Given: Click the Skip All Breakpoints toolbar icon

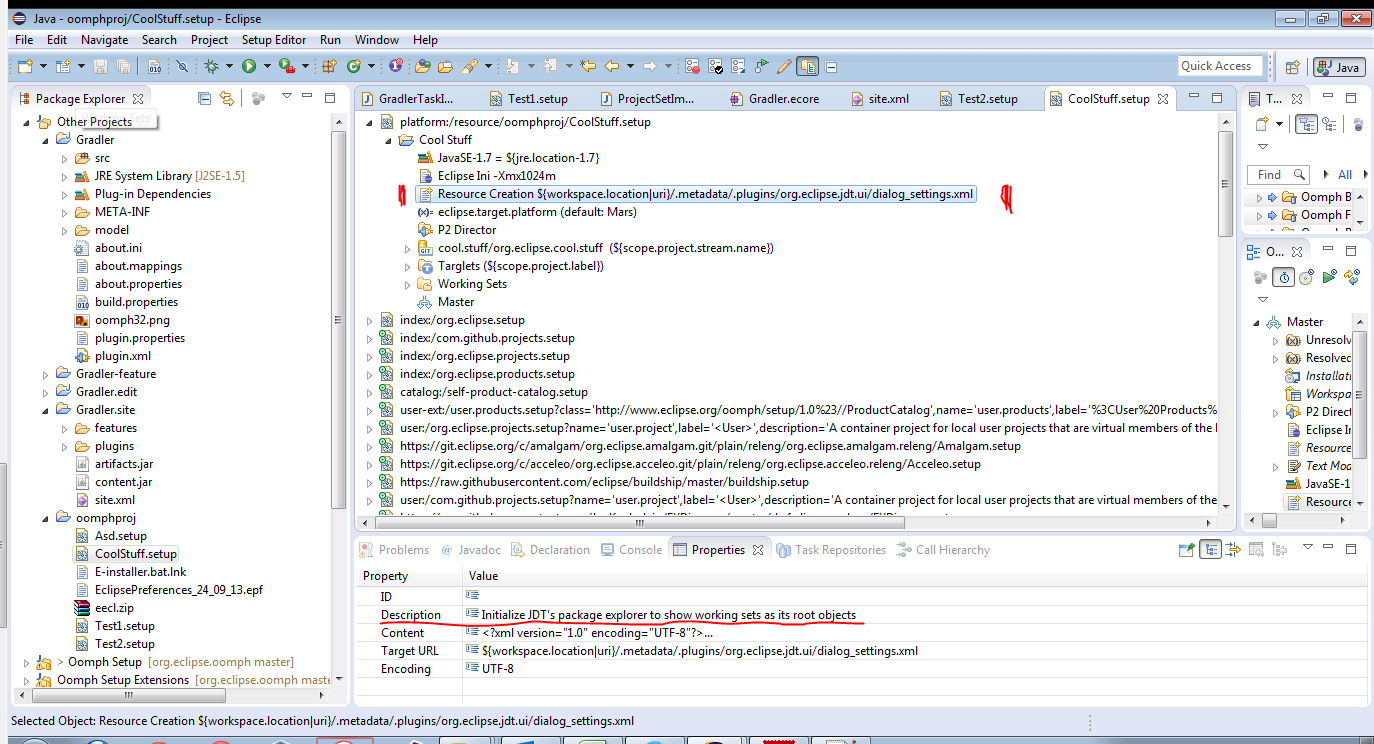Looking at the screenshot, I should point(182,67).
